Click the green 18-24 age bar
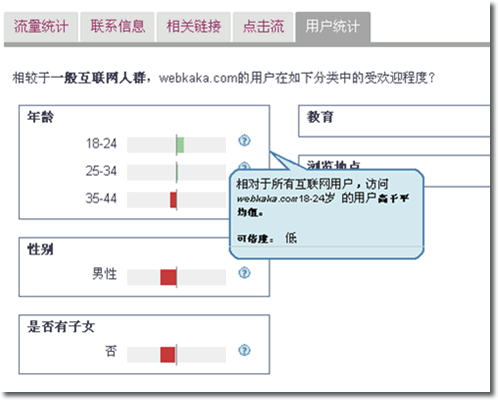Image resolution: width=498 pixels, height=400 pixels. tap(180, 145)
